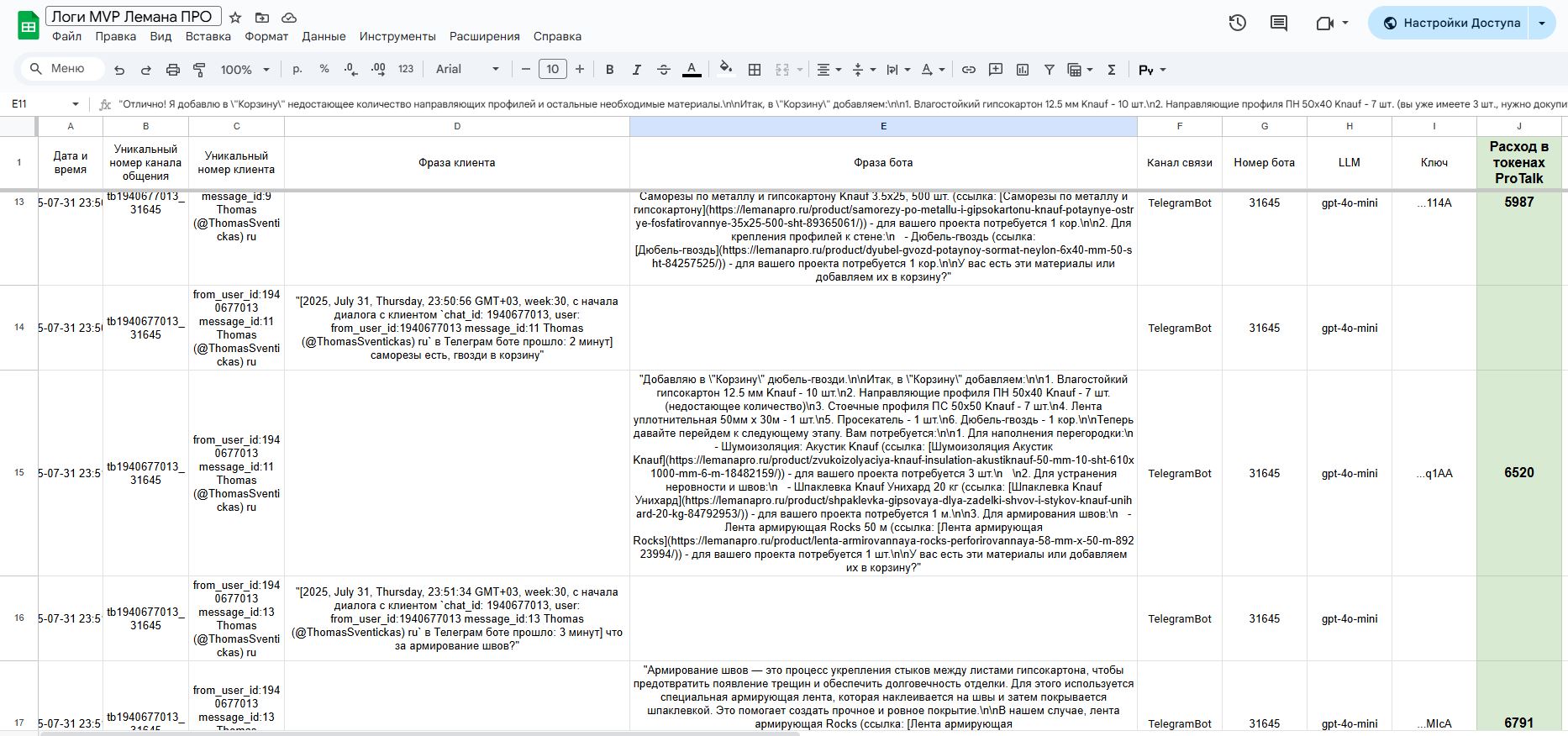
Task: Select the token cell showing 6520
Action: (x=1518, y=473)
